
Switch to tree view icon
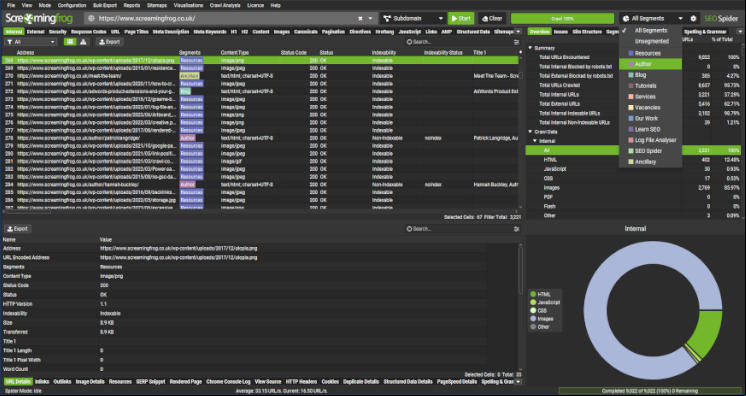pos(83,42)
